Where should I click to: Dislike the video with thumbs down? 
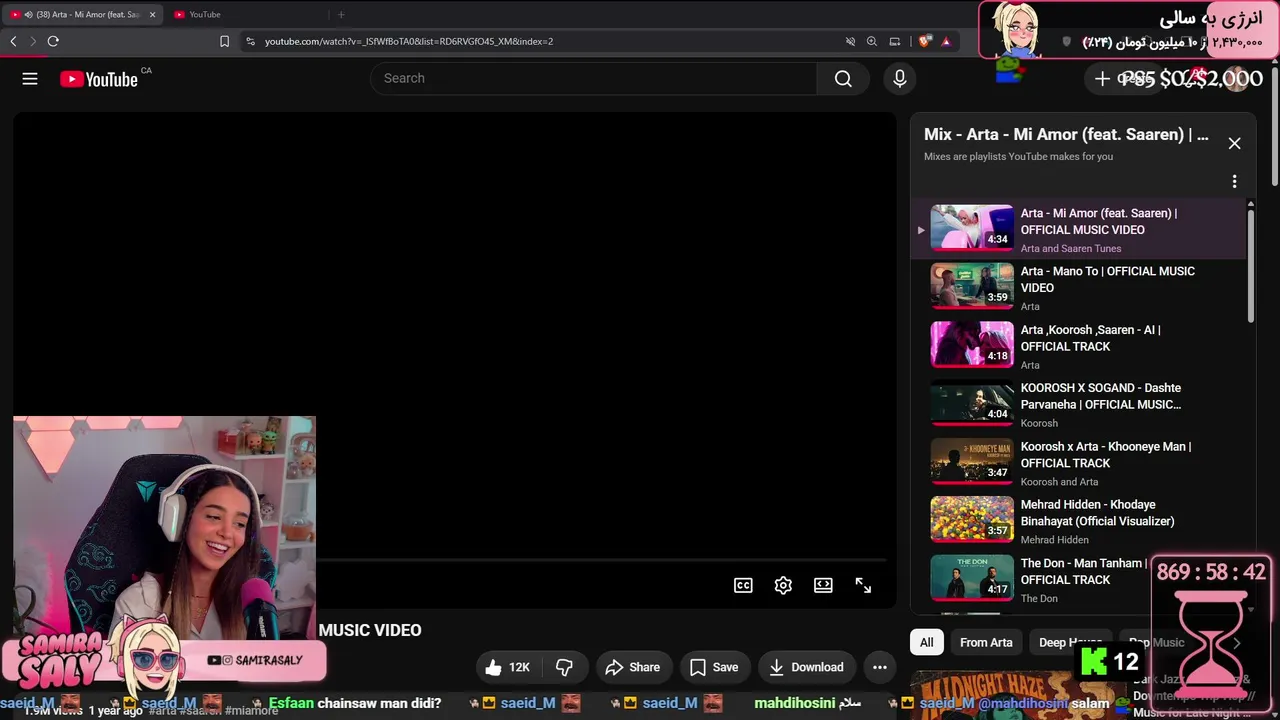point(565,667)
